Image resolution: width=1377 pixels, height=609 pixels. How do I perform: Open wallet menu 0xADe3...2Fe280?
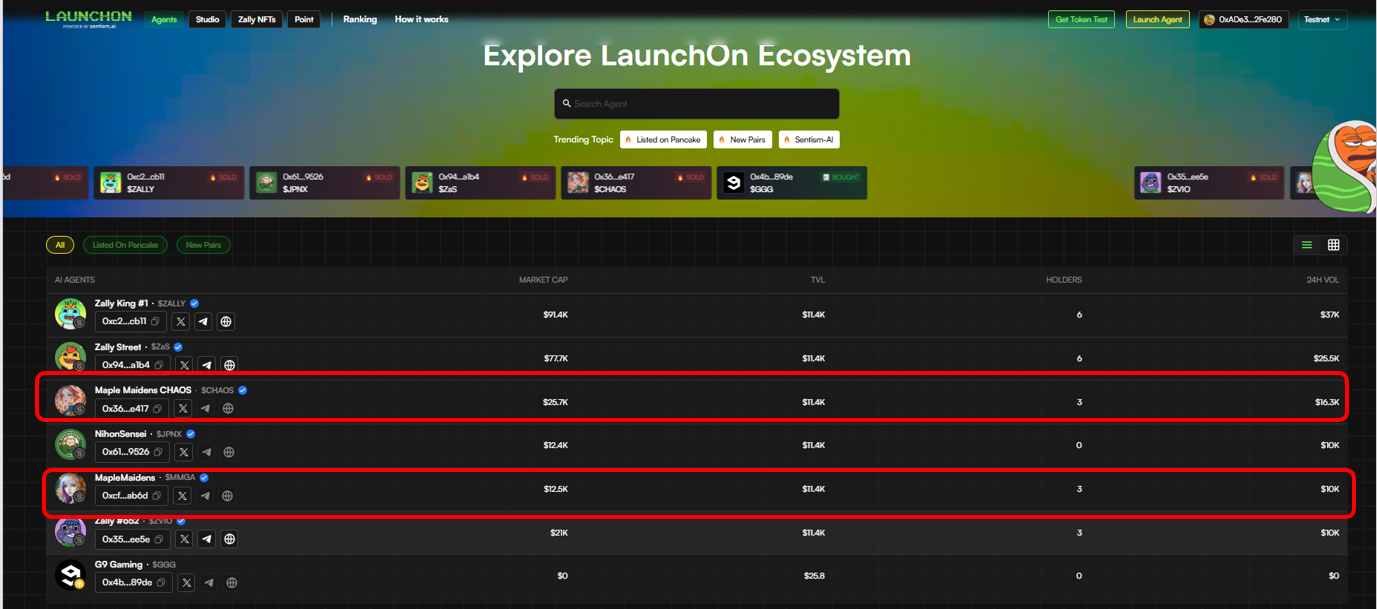[x=1243, y=19]
